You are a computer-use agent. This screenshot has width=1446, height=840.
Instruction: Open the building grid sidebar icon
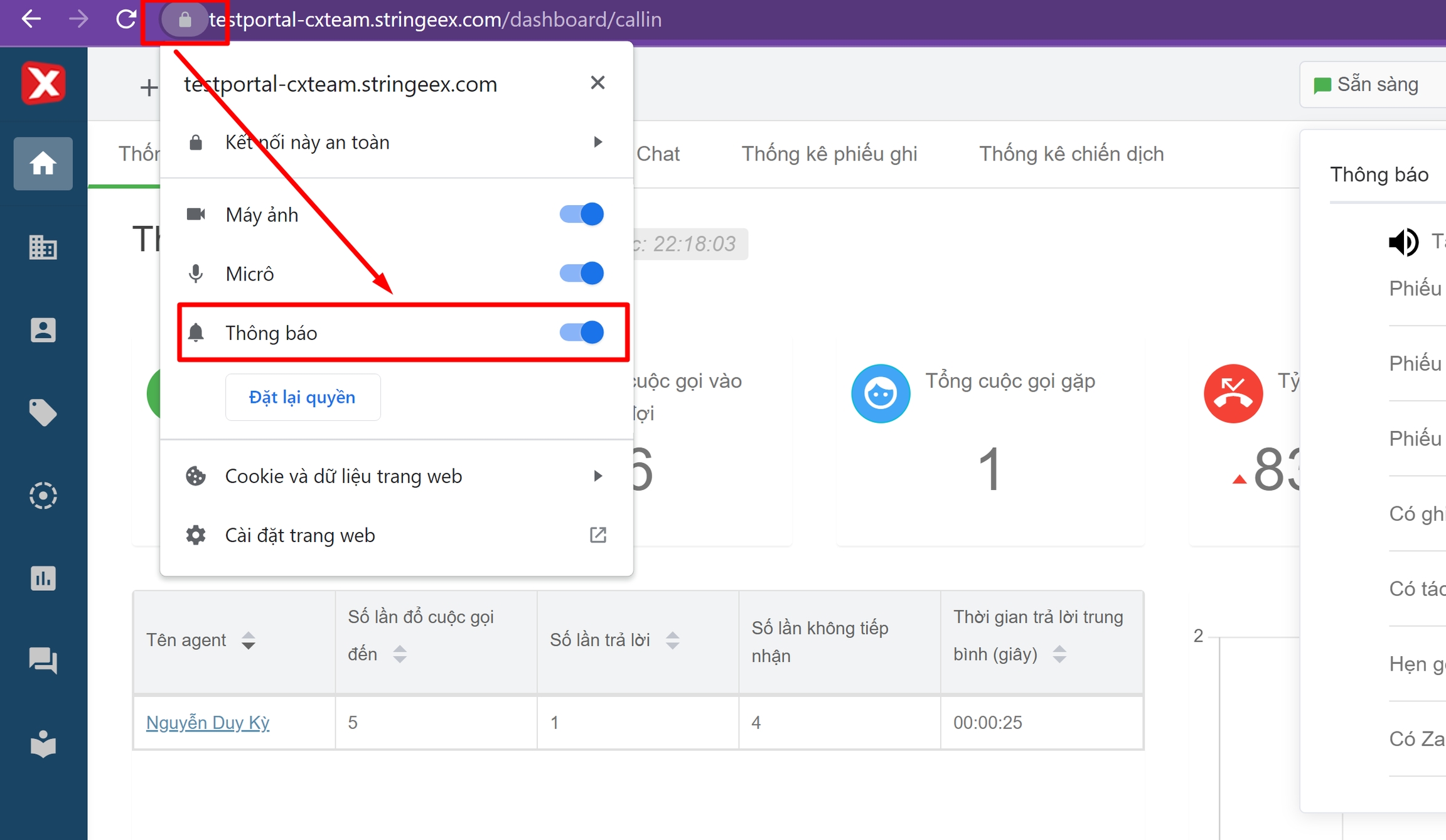coord(43,247)
